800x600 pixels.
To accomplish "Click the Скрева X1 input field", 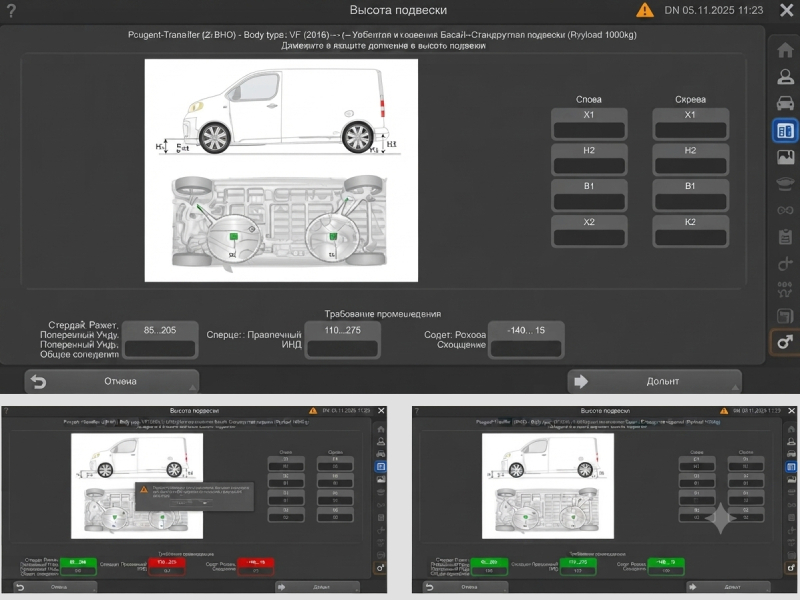I will (690, 131).
